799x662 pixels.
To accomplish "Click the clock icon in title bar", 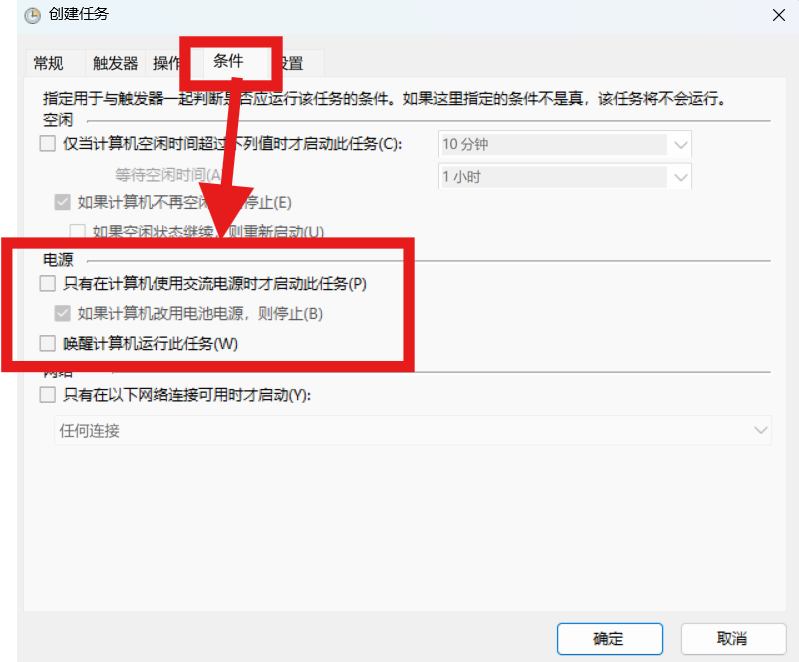I will click(x=33, y=15).
